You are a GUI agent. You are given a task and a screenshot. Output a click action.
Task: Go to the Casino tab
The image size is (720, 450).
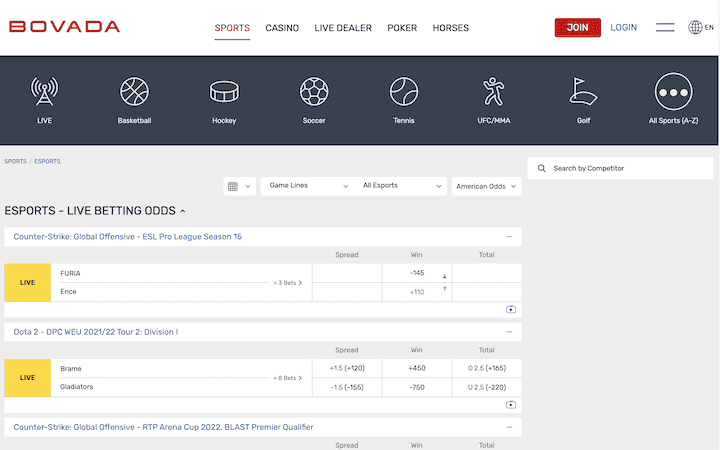coord(282,28)
